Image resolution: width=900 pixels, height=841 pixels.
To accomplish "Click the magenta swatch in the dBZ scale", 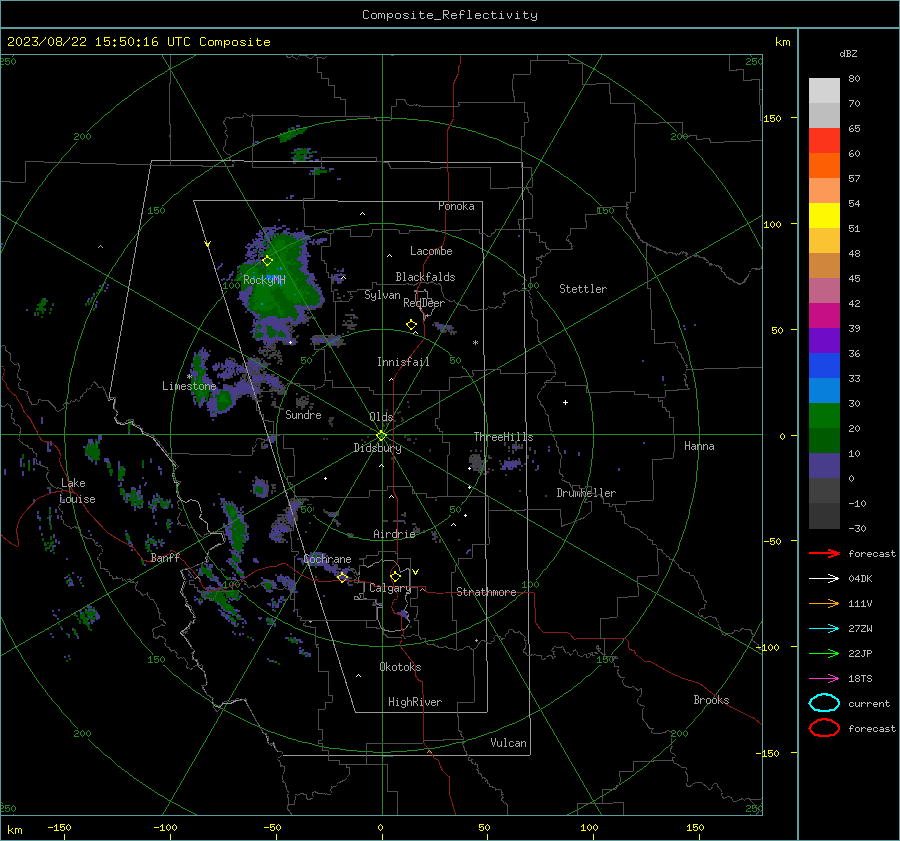I will tap(824, 315).
